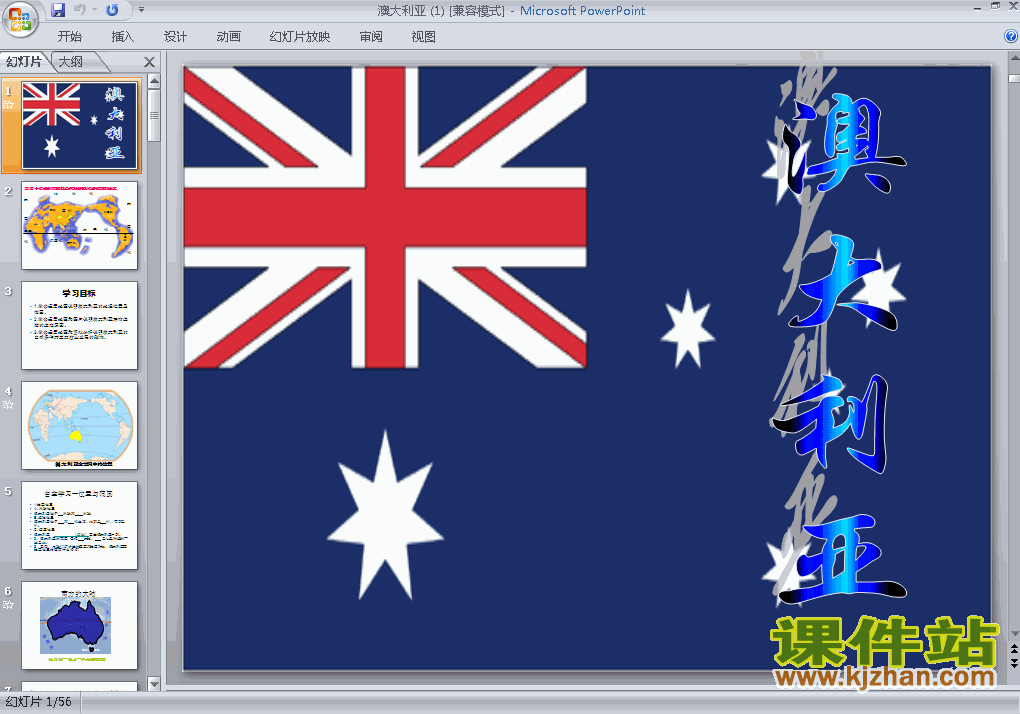Select slide 6 Australia map thumbnail

79,626
